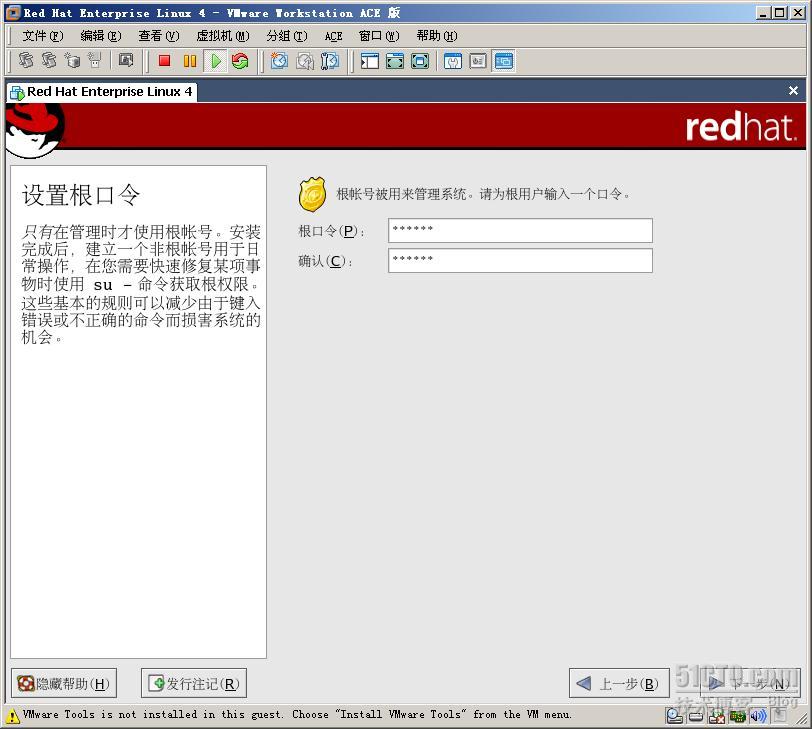Click the VMware Tools not installed message
The width and height of the screenshot is (812, 729).
coord(297,715)
